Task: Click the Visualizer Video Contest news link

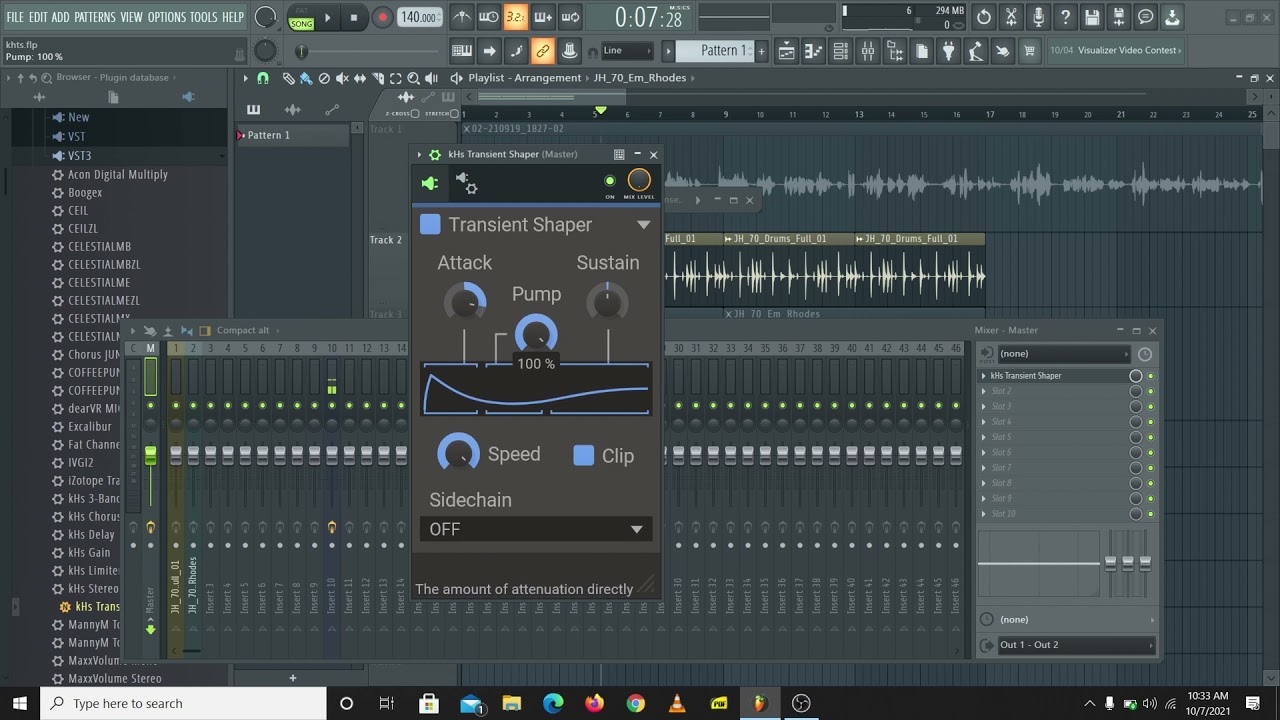Action: 1114,50
